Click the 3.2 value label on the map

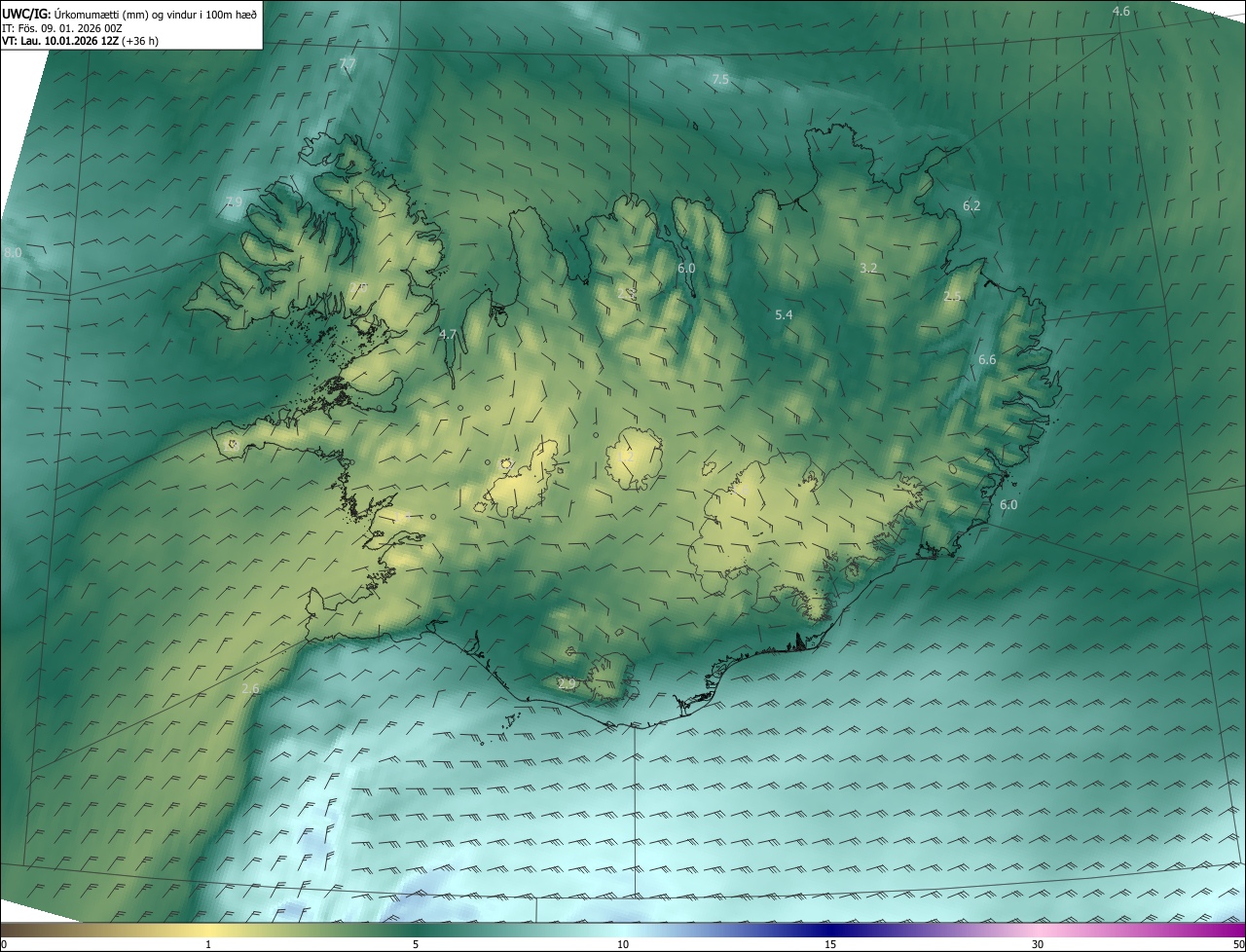click(x=869, y=268)
